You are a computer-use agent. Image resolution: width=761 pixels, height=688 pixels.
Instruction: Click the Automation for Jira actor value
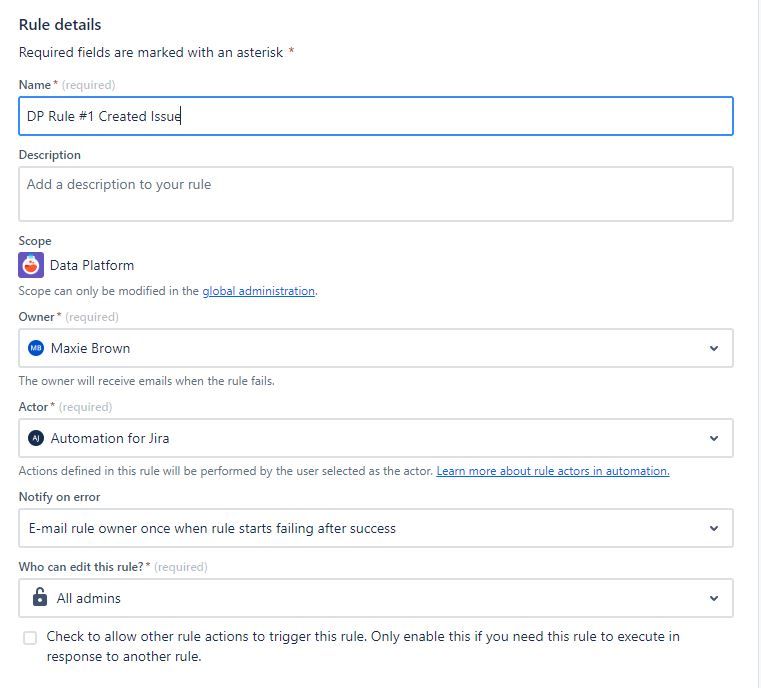click(x=110, y=438)
